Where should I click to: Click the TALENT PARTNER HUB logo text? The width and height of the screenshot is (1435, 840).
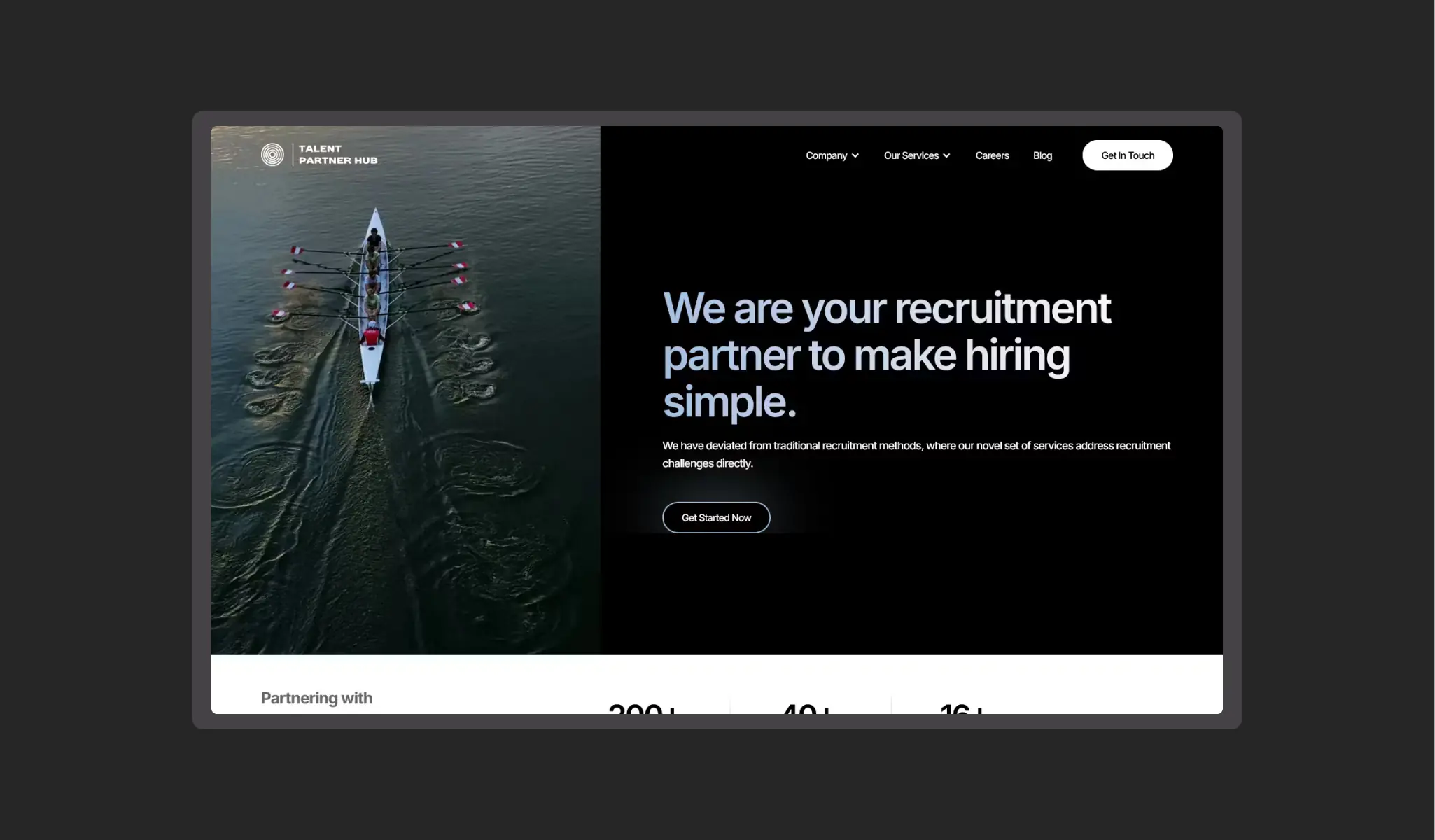click(337, 155)
